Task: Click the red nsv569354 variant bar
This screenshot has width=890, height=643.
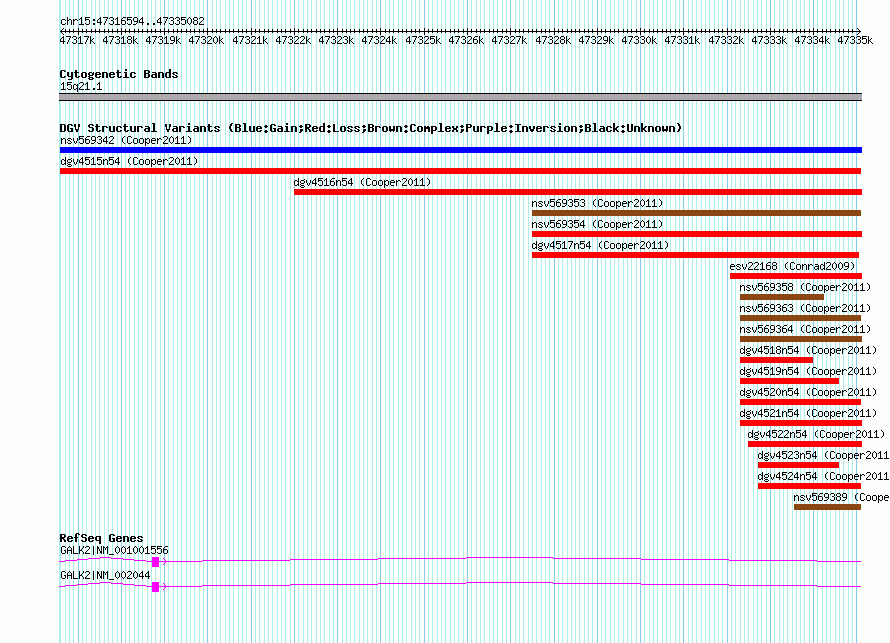Action: [x=696, y=234]
